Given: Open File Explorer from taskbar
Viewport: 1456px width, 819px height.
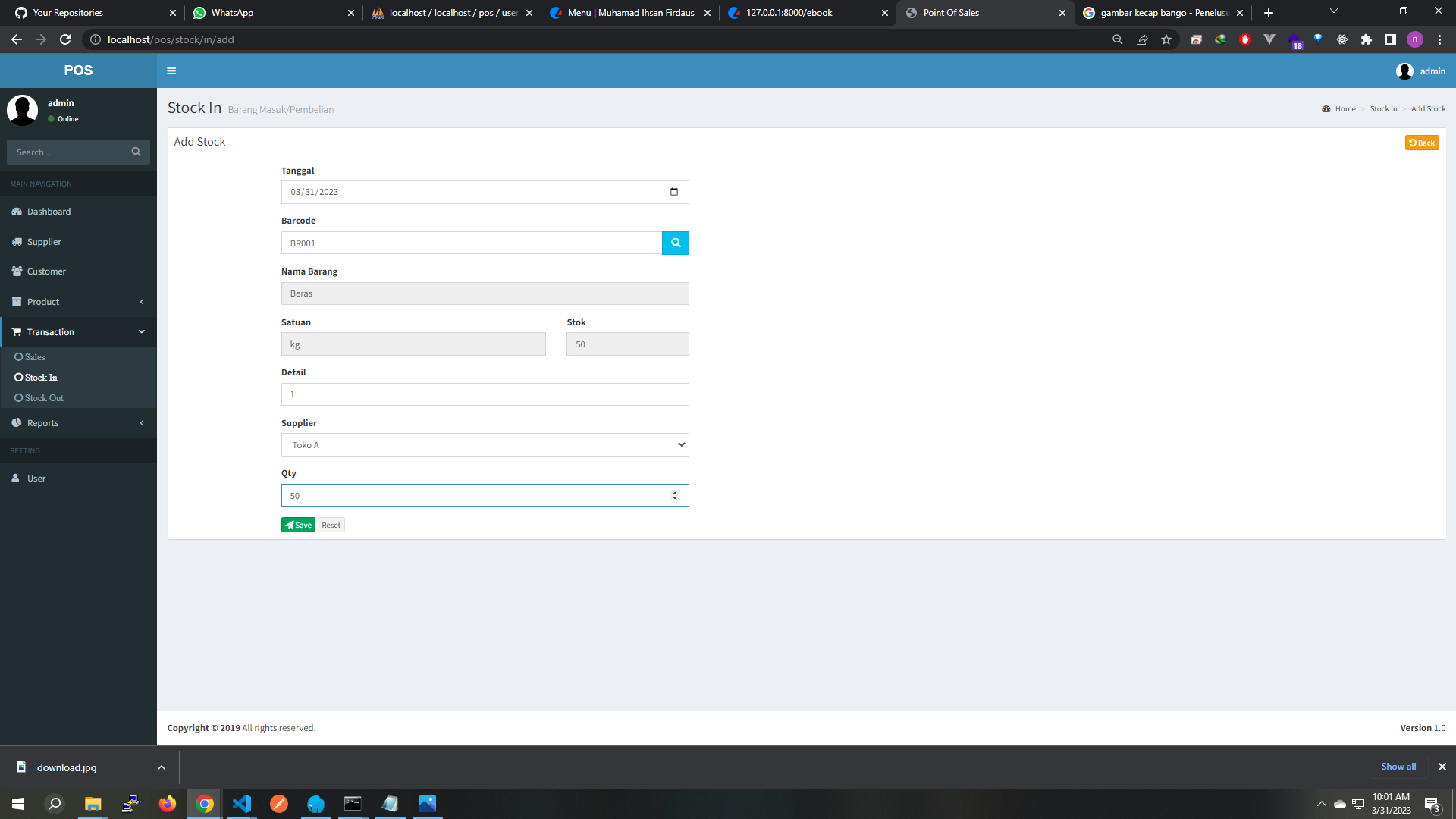Looking at the screenshot, I should (x=93, y=804).
